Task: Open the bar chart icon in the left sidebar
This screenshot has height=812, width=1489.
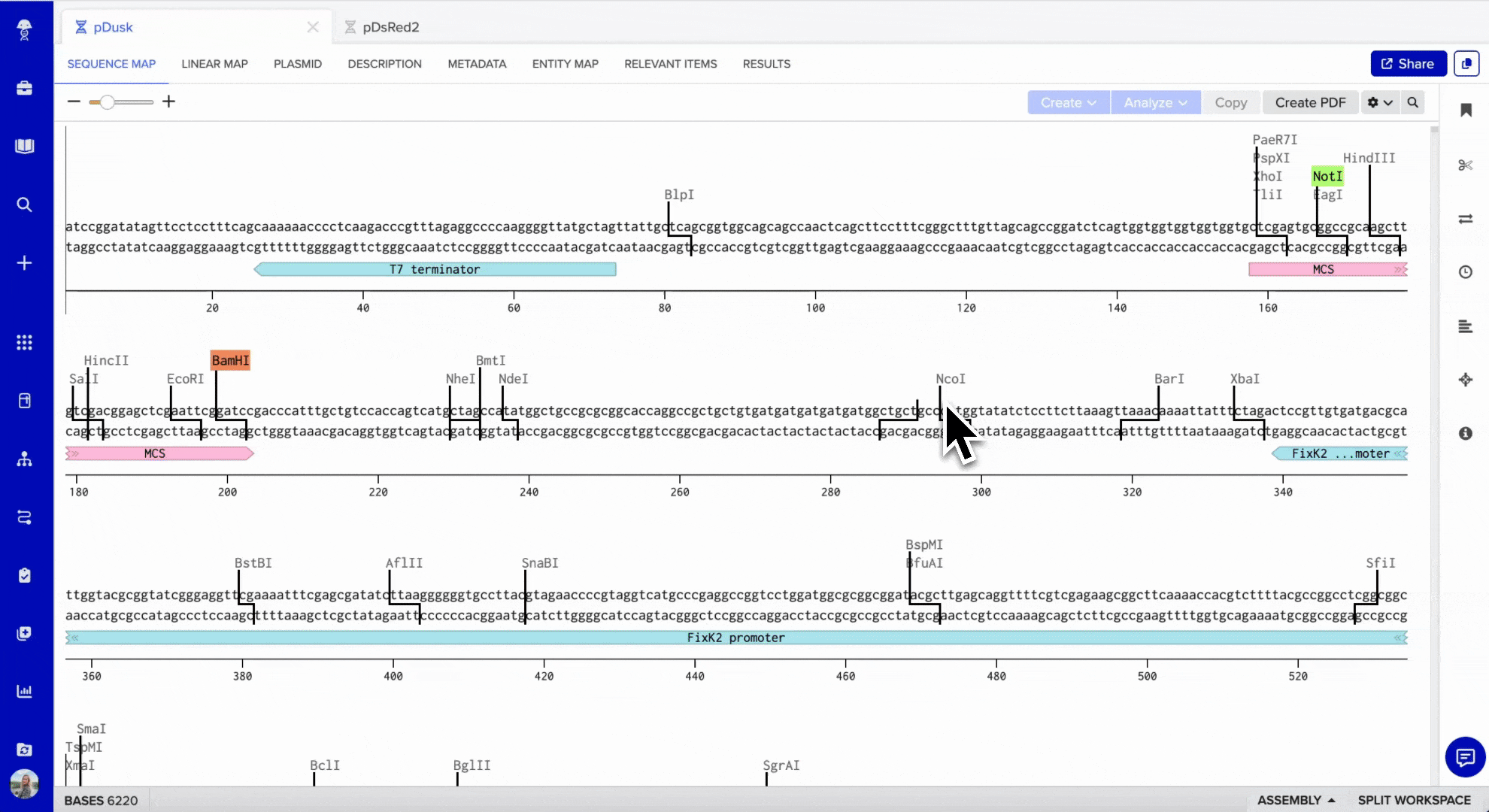Action: [25, 692]
